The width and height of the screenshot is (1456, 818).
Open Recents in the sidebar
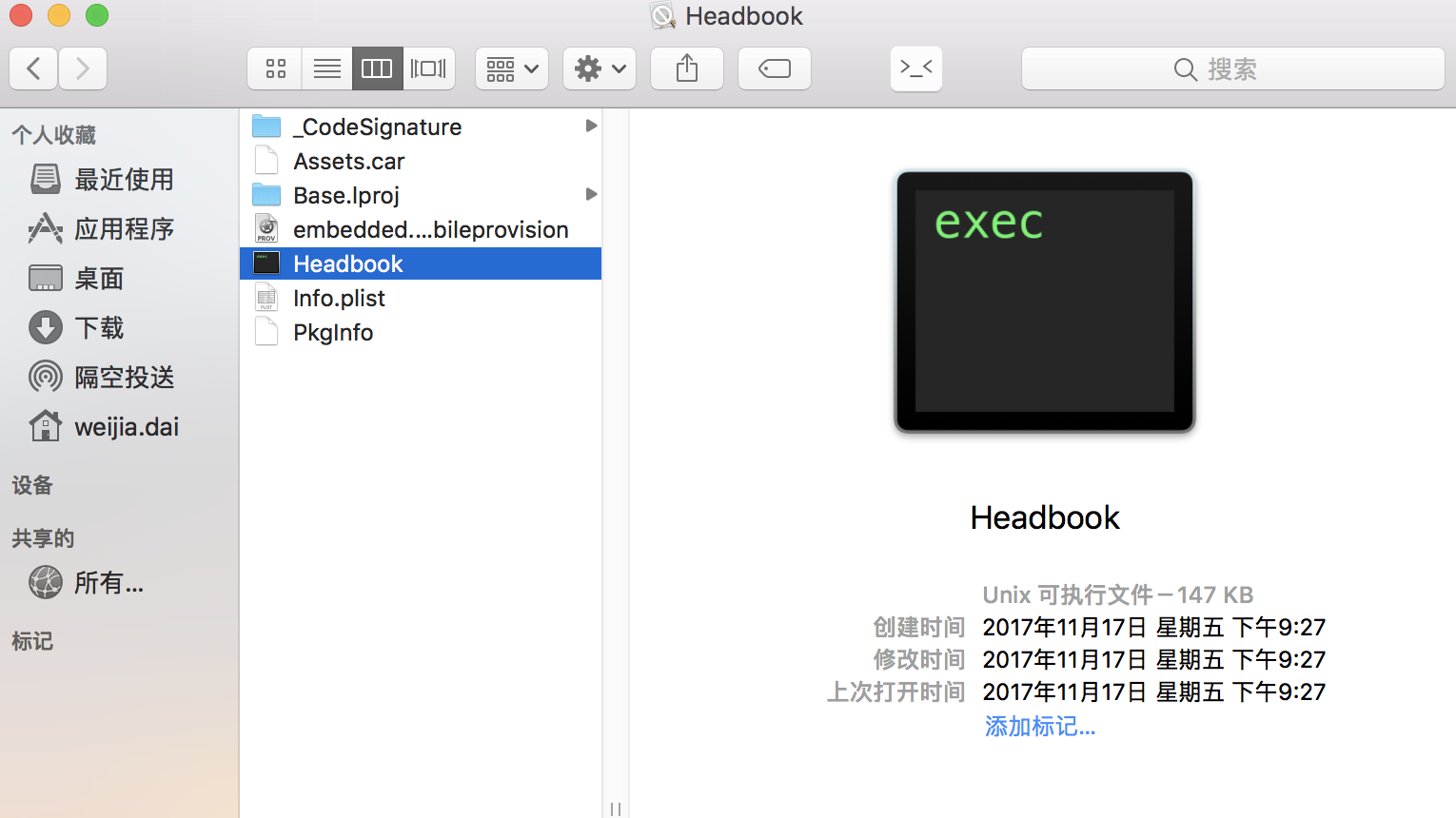124,180
